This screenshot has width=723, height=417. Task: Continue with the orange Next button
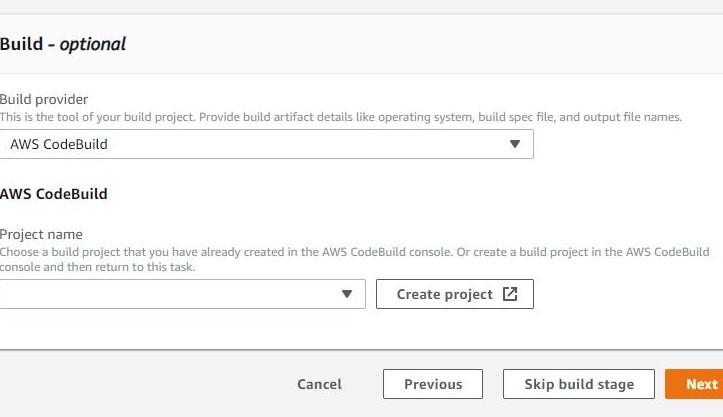[694, 384]
